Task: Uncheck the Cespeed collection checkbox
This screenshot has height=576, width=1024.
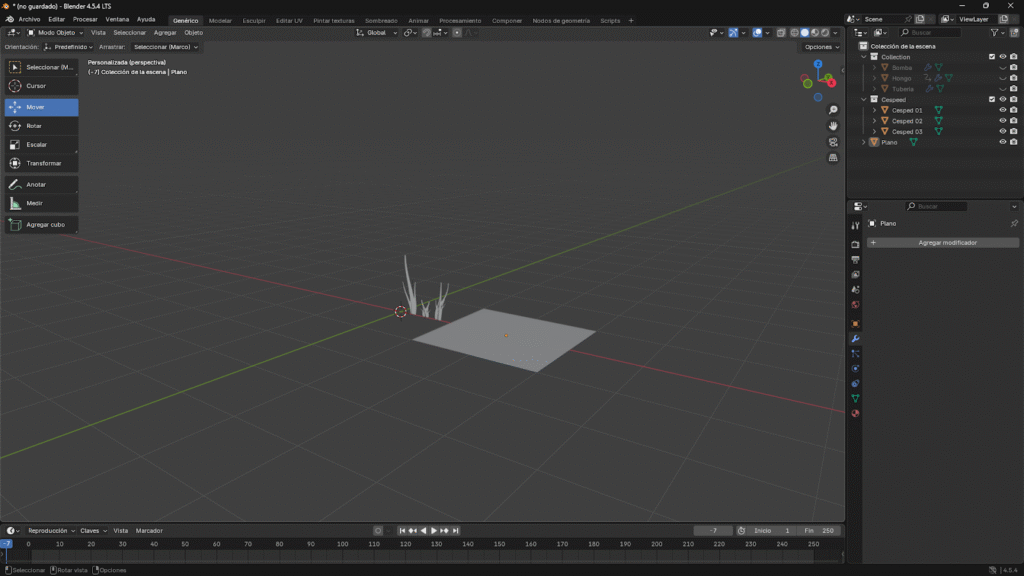Action: (992, 99)
